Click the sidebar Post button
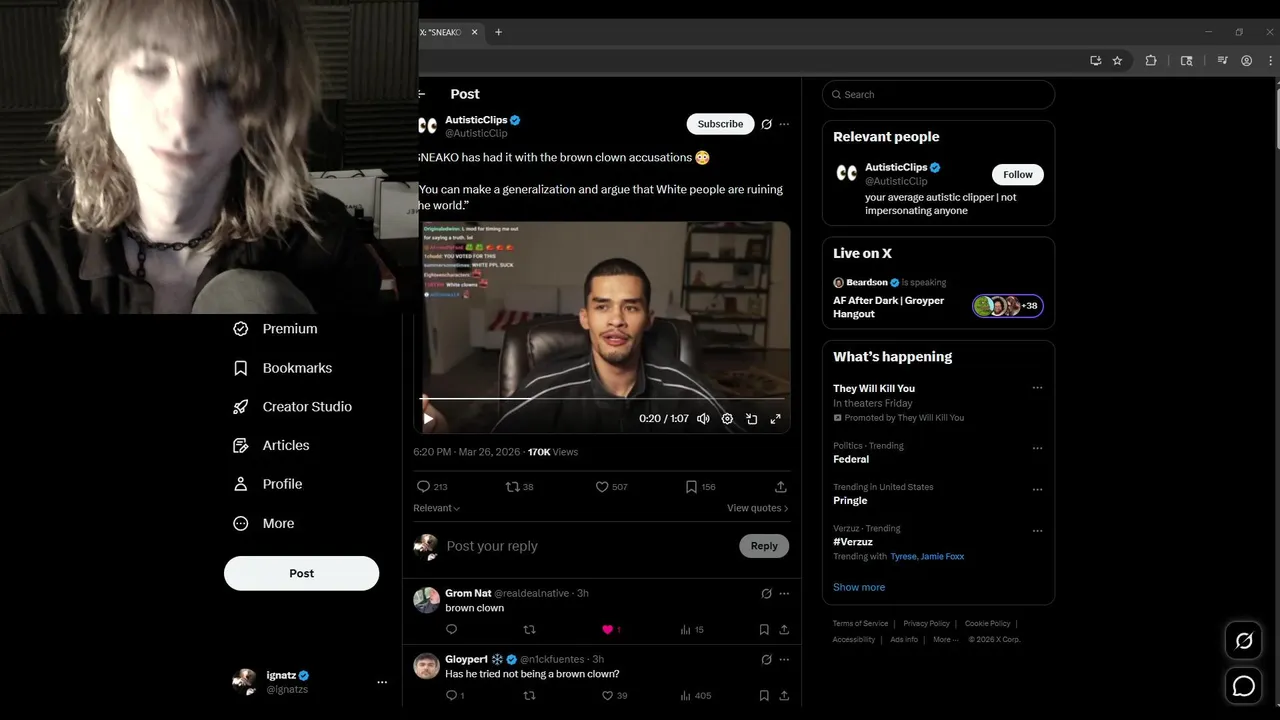 [x=301, y=574]
